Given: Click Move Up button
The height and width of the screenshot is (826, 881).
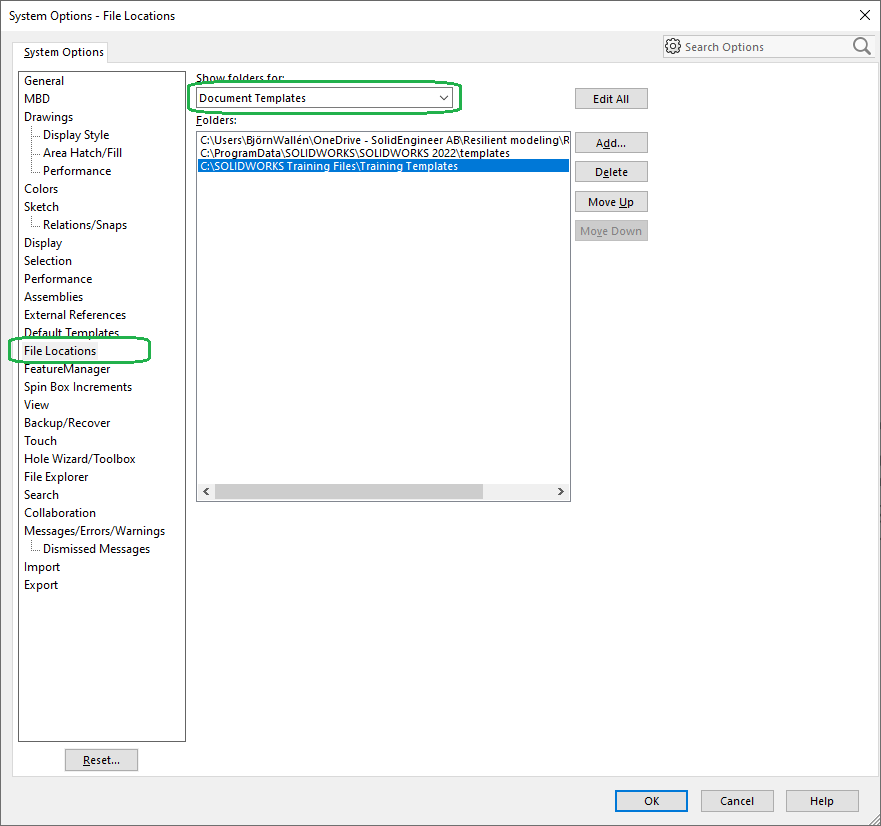Looking at the screenshot, I should pyautogui.click(x=611, y=202).
